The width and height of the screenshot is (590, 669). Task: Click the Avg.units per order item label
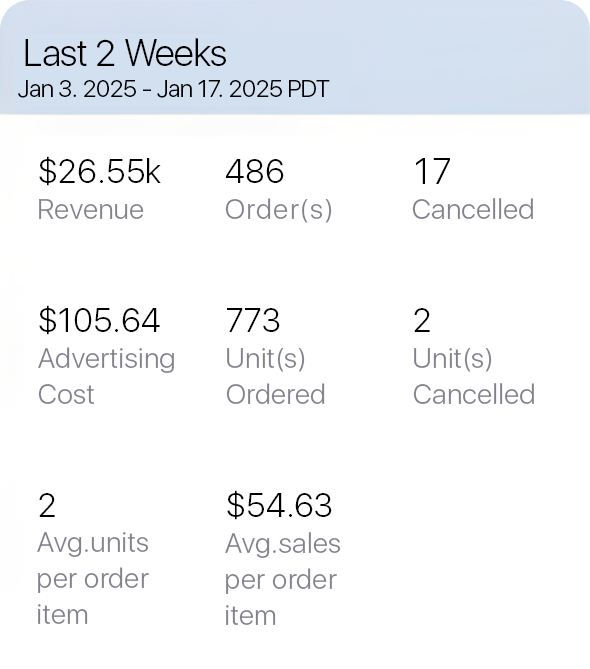click(x=93, y=579)
